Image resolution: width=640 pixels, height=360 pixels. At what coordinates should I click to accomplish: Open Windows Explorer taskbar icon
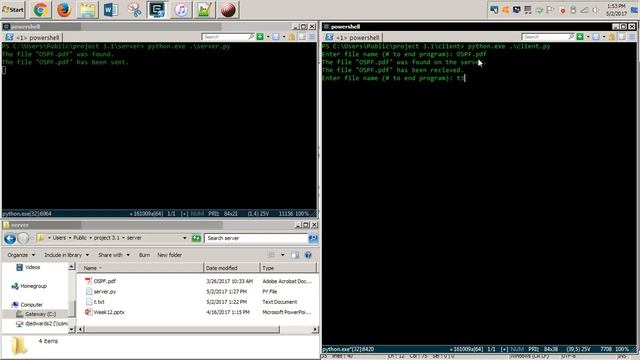point(87,9)
